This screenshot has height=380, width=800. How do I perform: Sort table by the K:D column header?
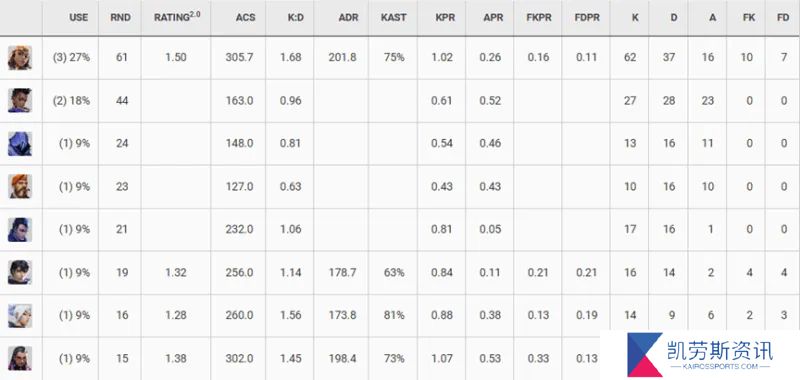(296, 17)
